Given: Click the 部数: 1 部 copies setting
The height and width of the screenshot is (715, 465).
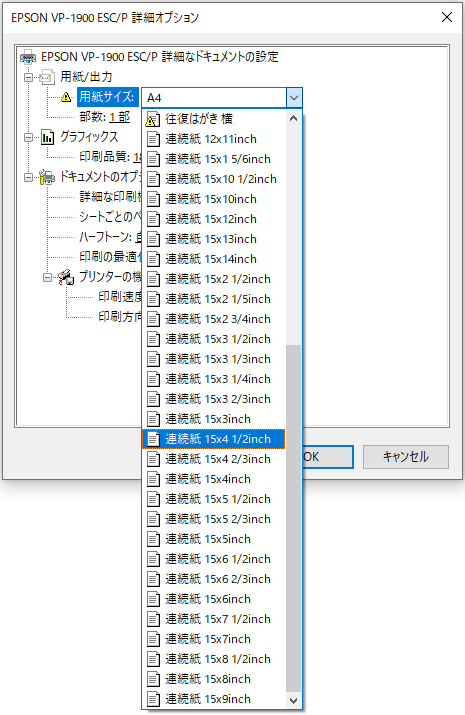Looking at the screenshot, I should coord(105,117).
